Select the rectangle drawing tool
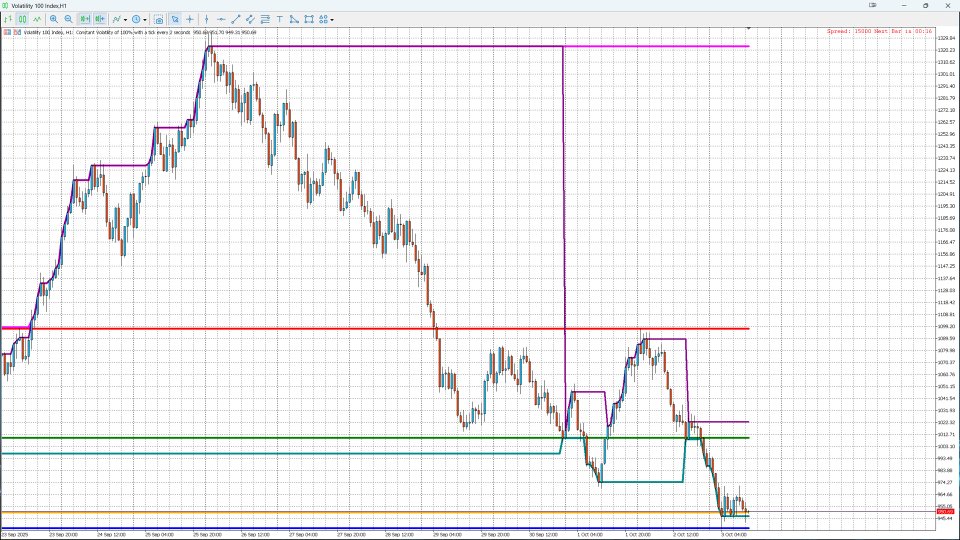The height and width of the screenshot is (540, 960). point(309,19)
